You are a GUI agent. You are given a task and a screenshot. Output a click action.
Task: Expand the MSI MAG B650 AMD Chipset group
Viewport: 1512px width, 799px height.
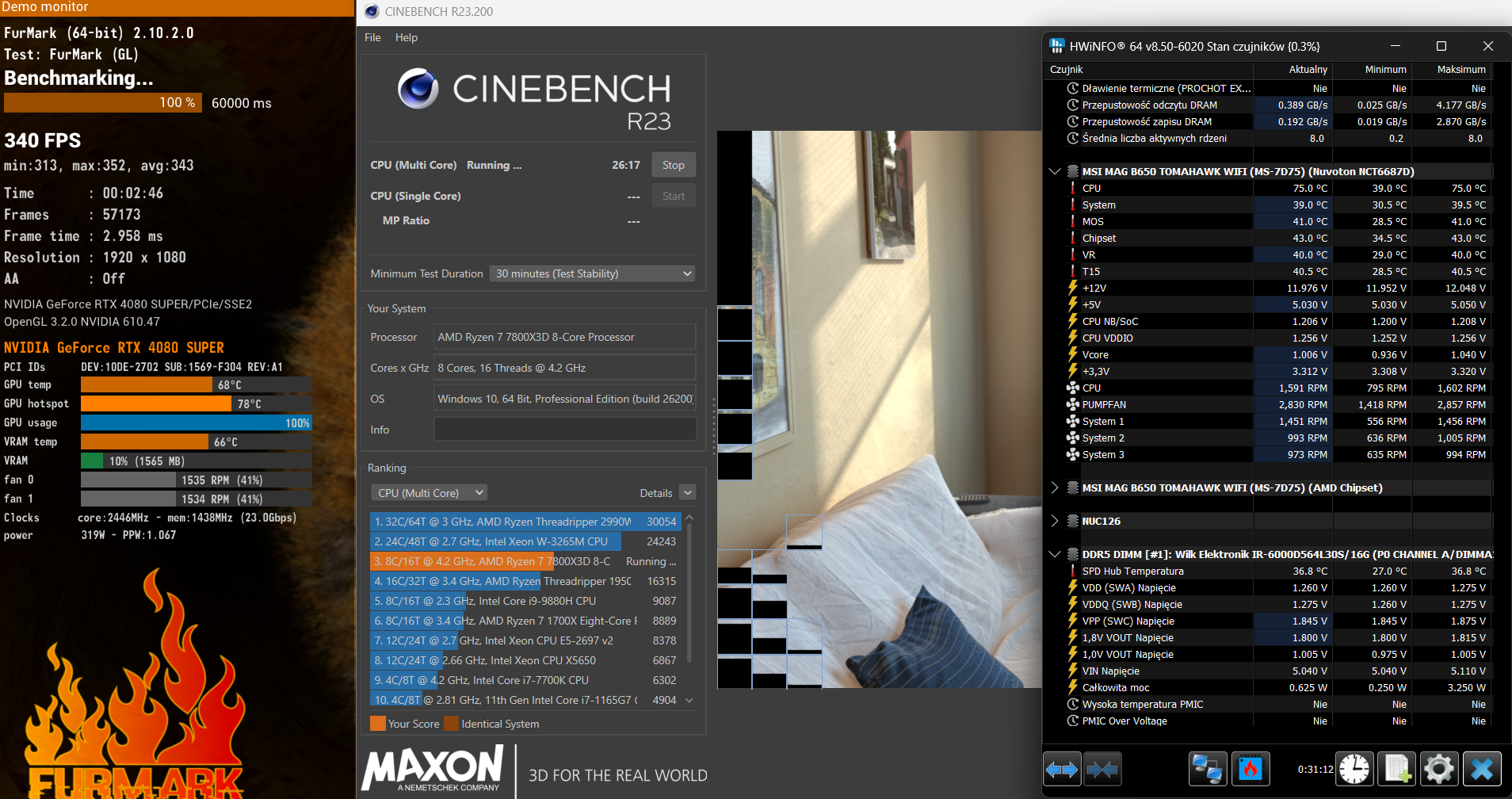tap(1055, 487)
